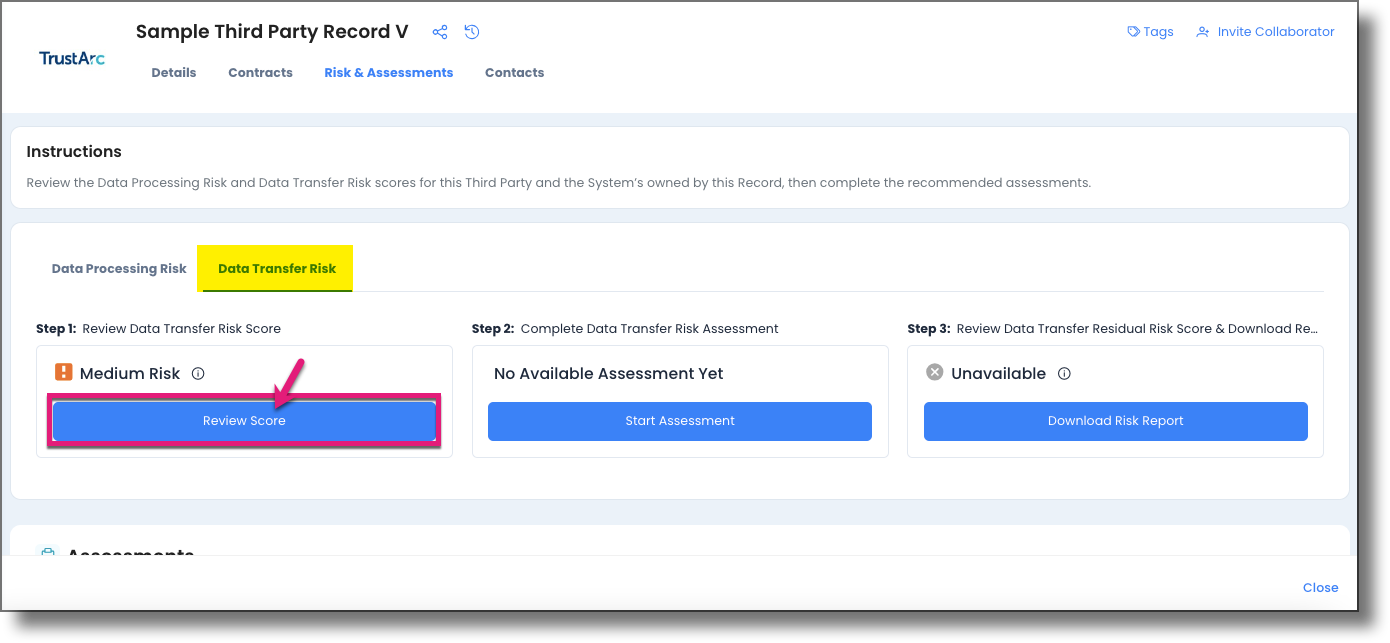
Task: Click the TrustArc logo
Action: click(x=70, y=57)
